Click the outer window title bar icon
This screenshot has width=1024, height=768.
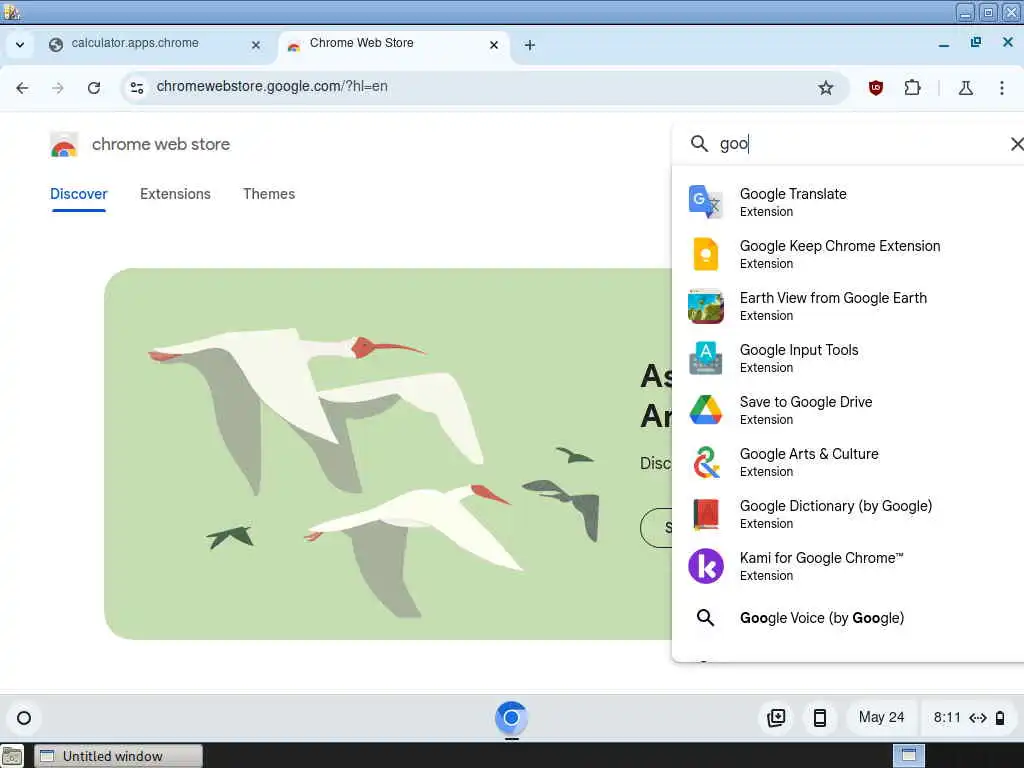point(11,11)
